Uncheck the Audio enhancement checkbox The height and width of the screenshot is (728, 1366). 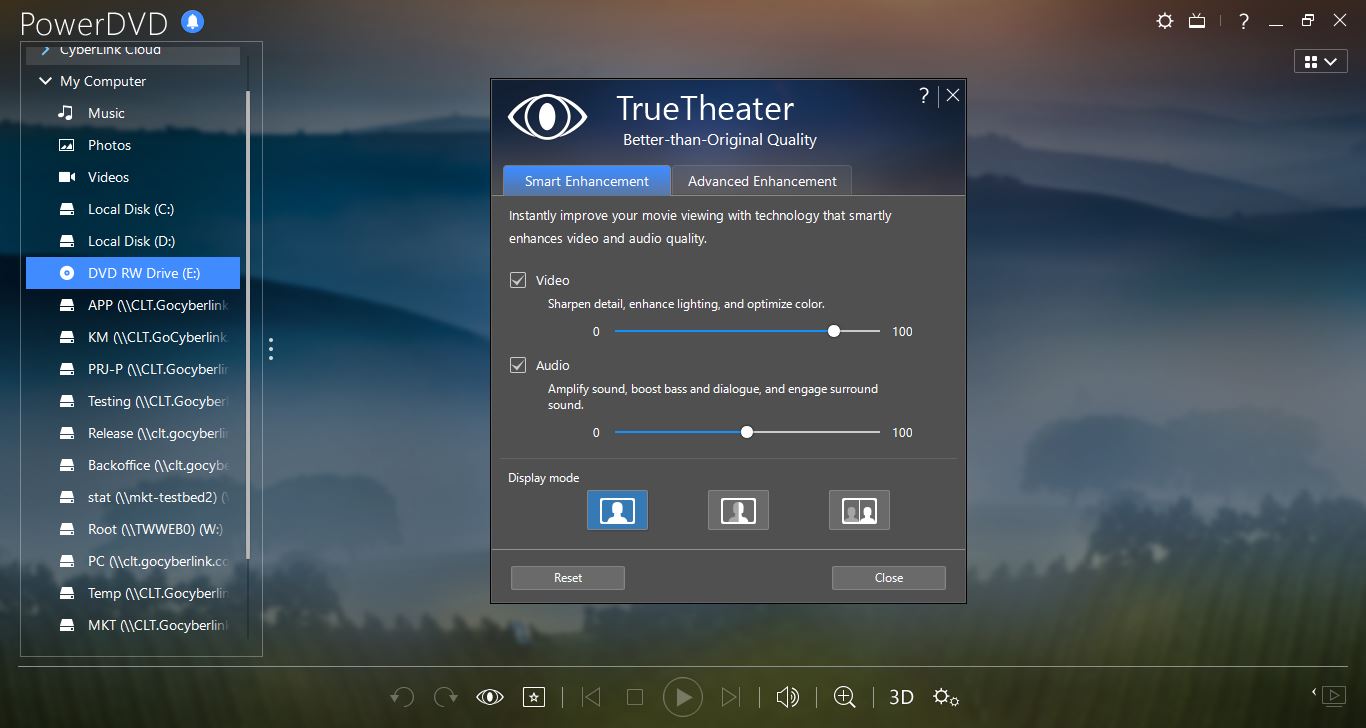point(518,365)
